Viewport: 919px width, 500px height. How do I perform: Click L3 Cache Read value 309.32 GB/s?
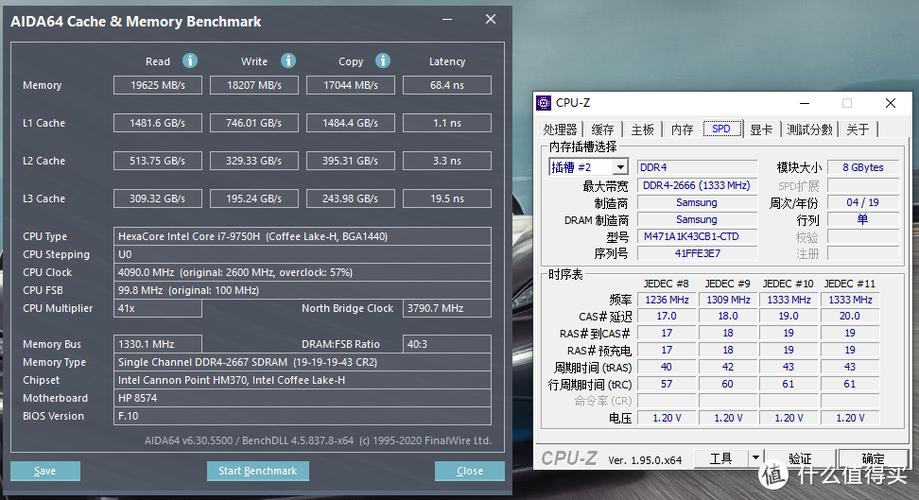pos(158,199)
